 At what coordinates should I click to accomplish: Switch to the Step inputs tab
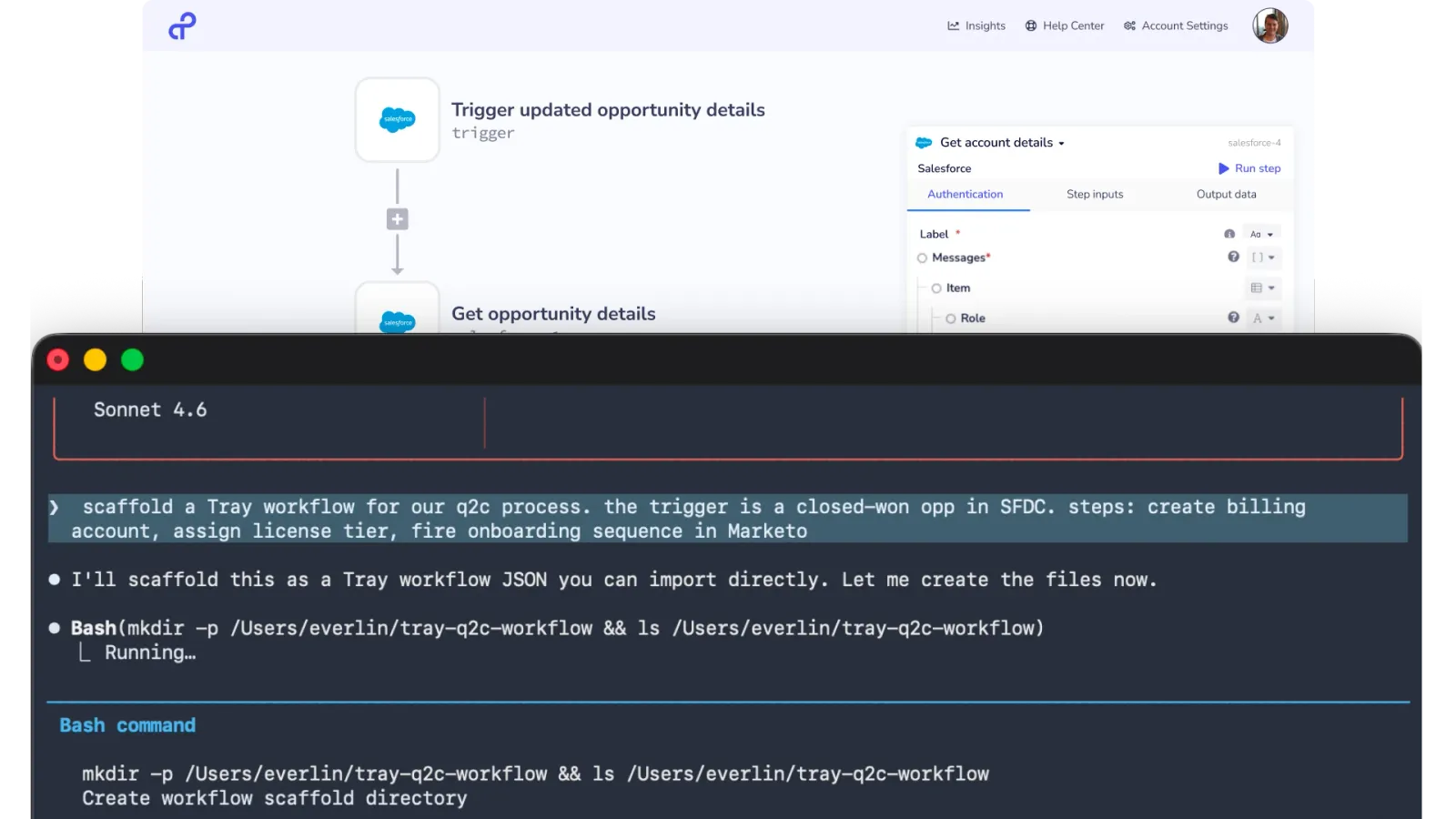click(1095, 194)
